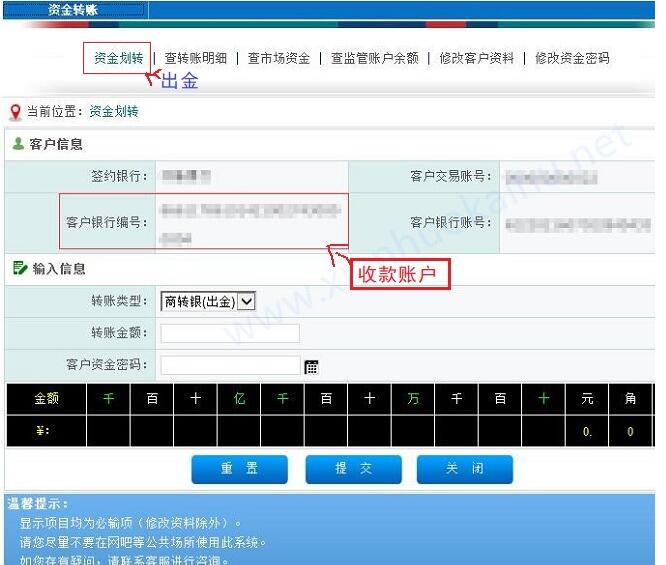
Task: Open the soft keyboard icon beside password
Action: [311, 367]
